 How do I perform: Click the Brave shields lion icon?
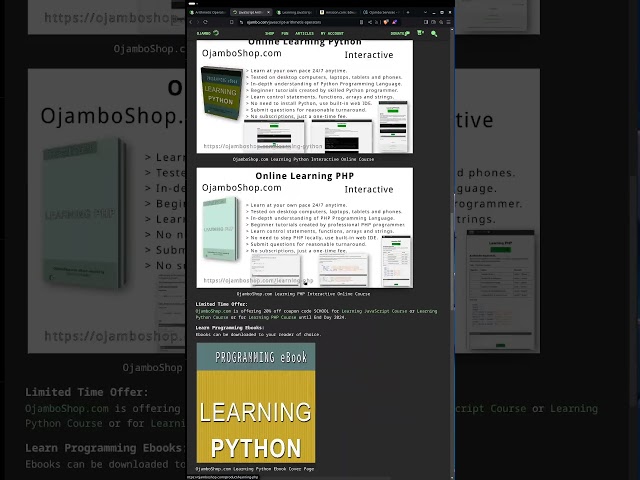(386, 22)
